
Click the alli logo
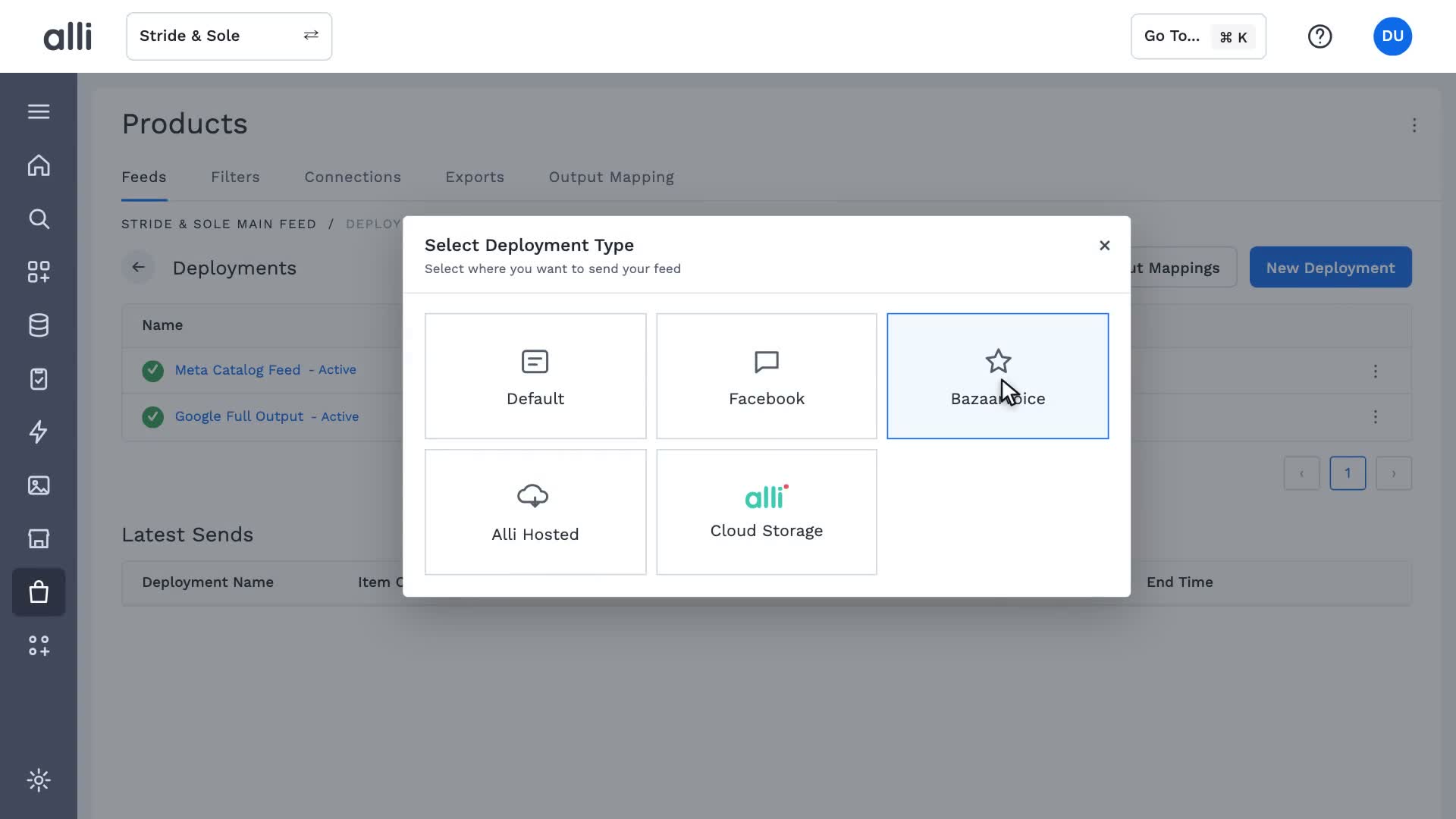click(x=67, y=36)
